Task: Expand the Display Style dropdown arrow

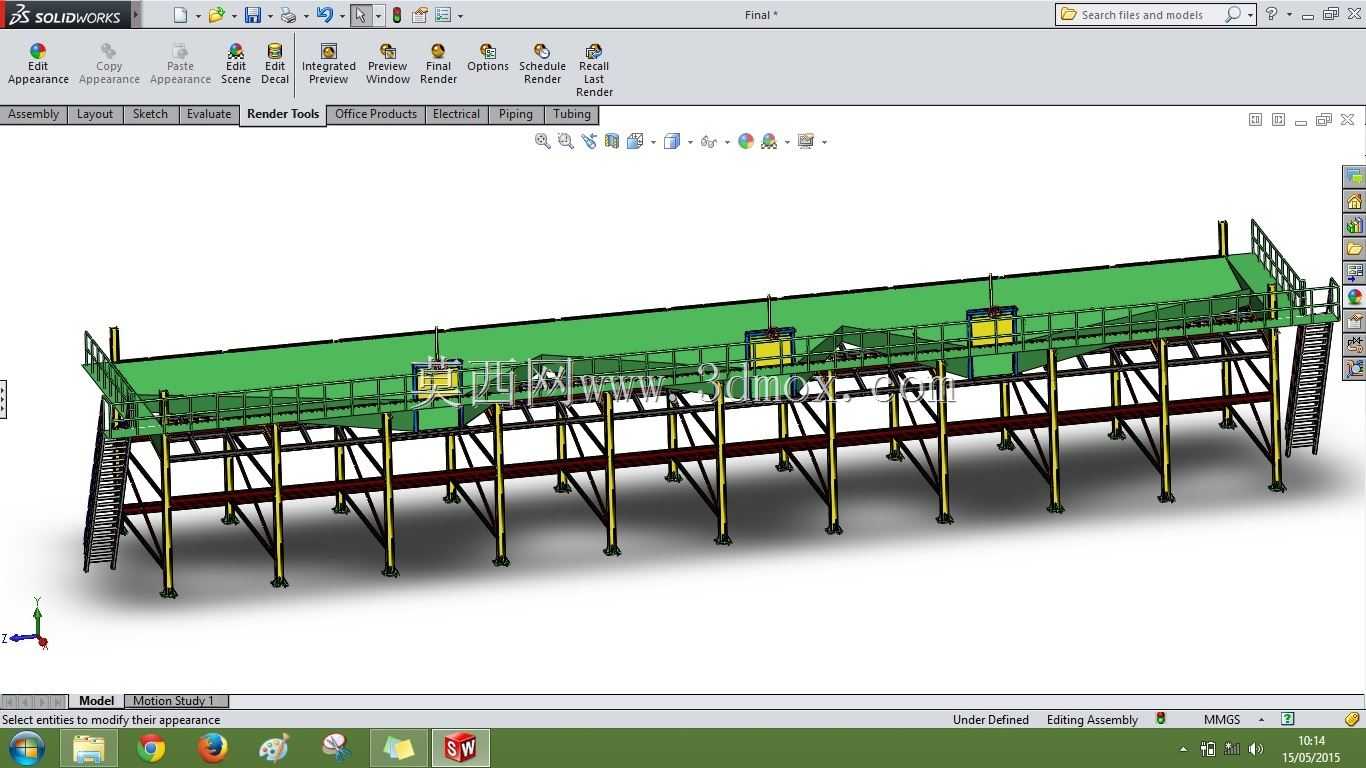Action: [690, 142]
